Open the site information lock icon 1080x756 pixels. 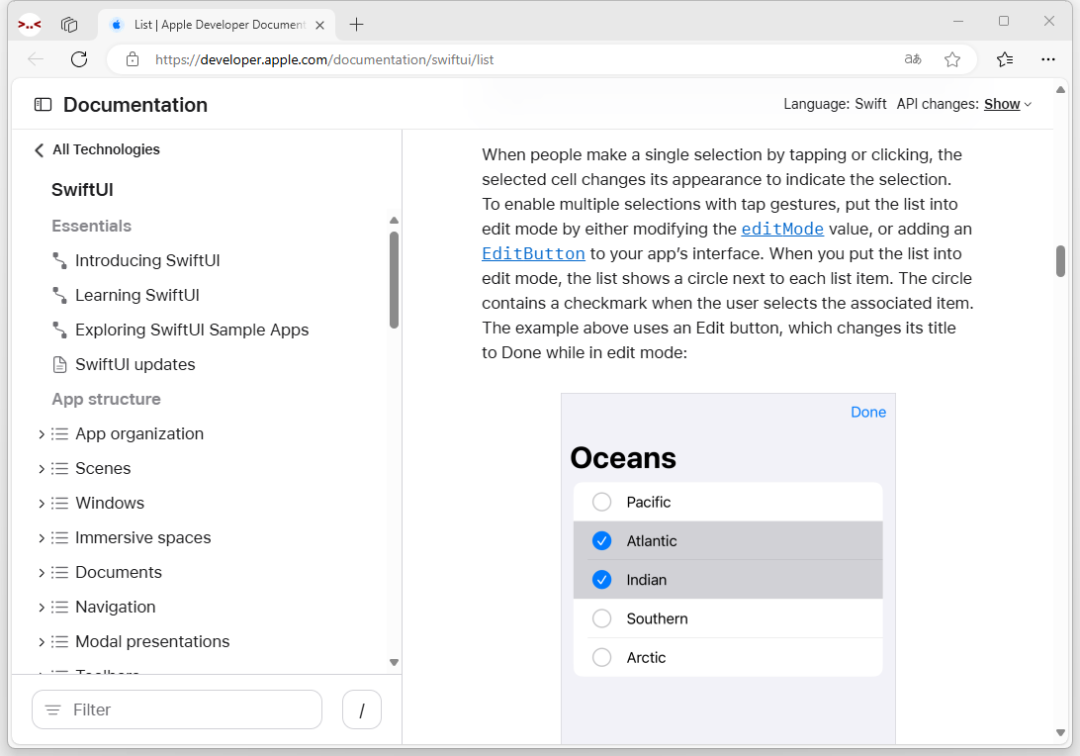(132, 59)
